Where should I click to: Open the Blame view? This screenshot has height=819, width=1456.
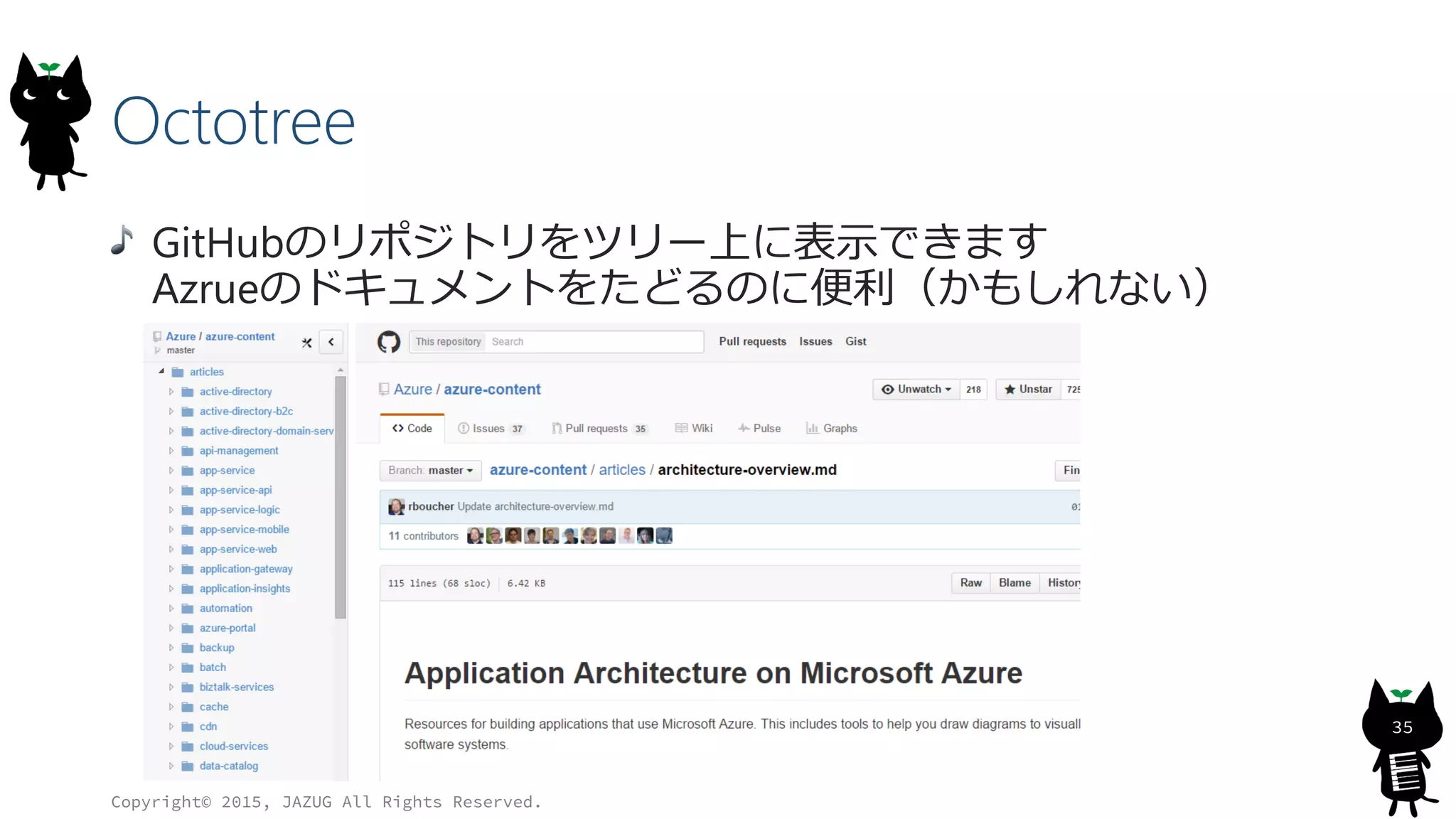click(x=1015, y=583)
